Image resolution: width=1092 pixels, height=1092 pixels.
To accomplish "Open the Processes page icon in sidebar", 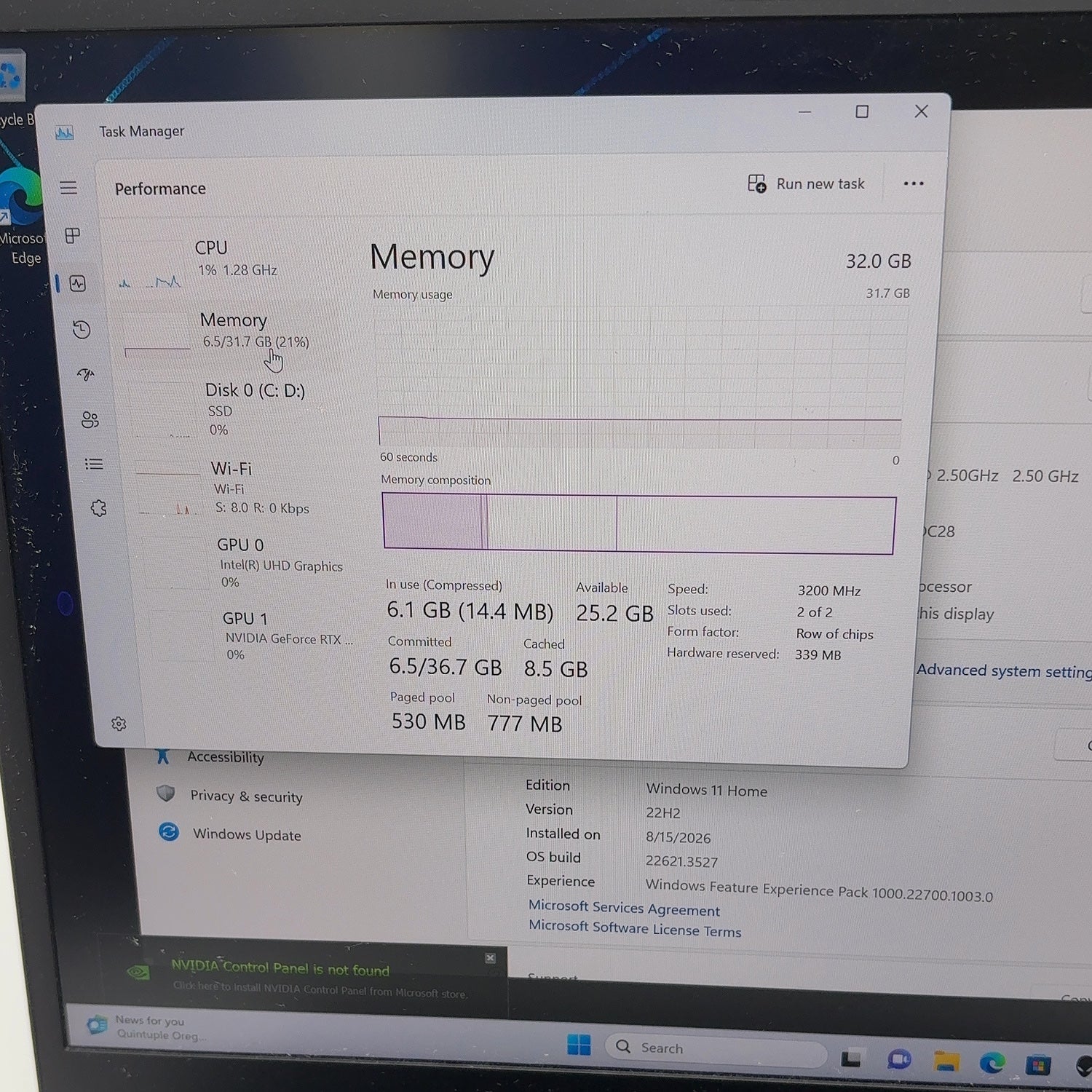I will tap(72, 235).
